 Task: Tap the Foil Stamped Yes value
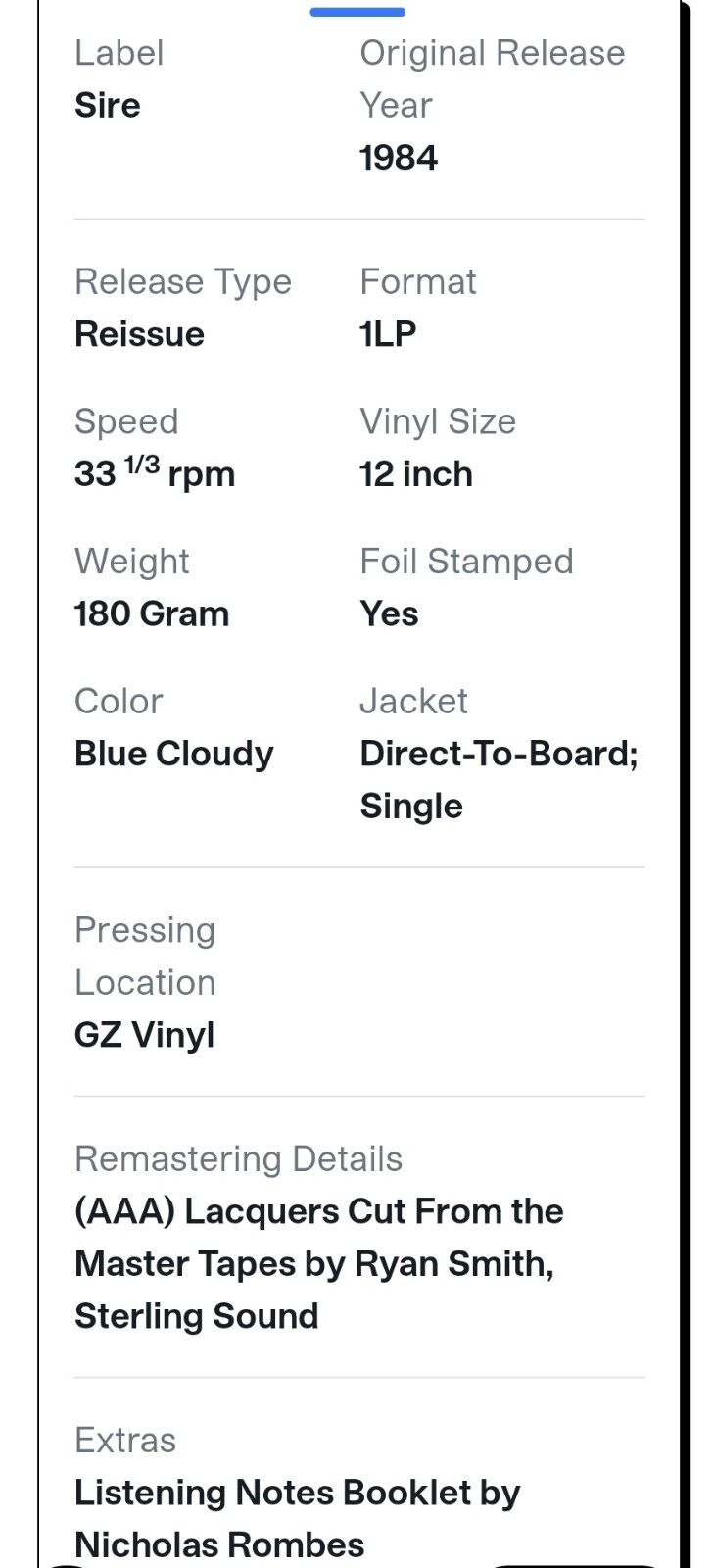[x=389, y=614]
